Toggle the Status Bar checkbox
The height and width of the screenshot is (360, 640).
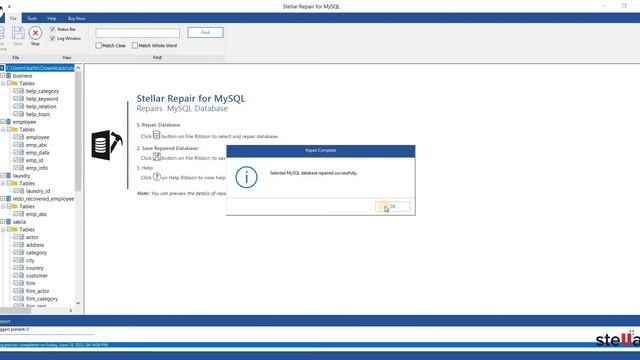(x=52, y=29)
